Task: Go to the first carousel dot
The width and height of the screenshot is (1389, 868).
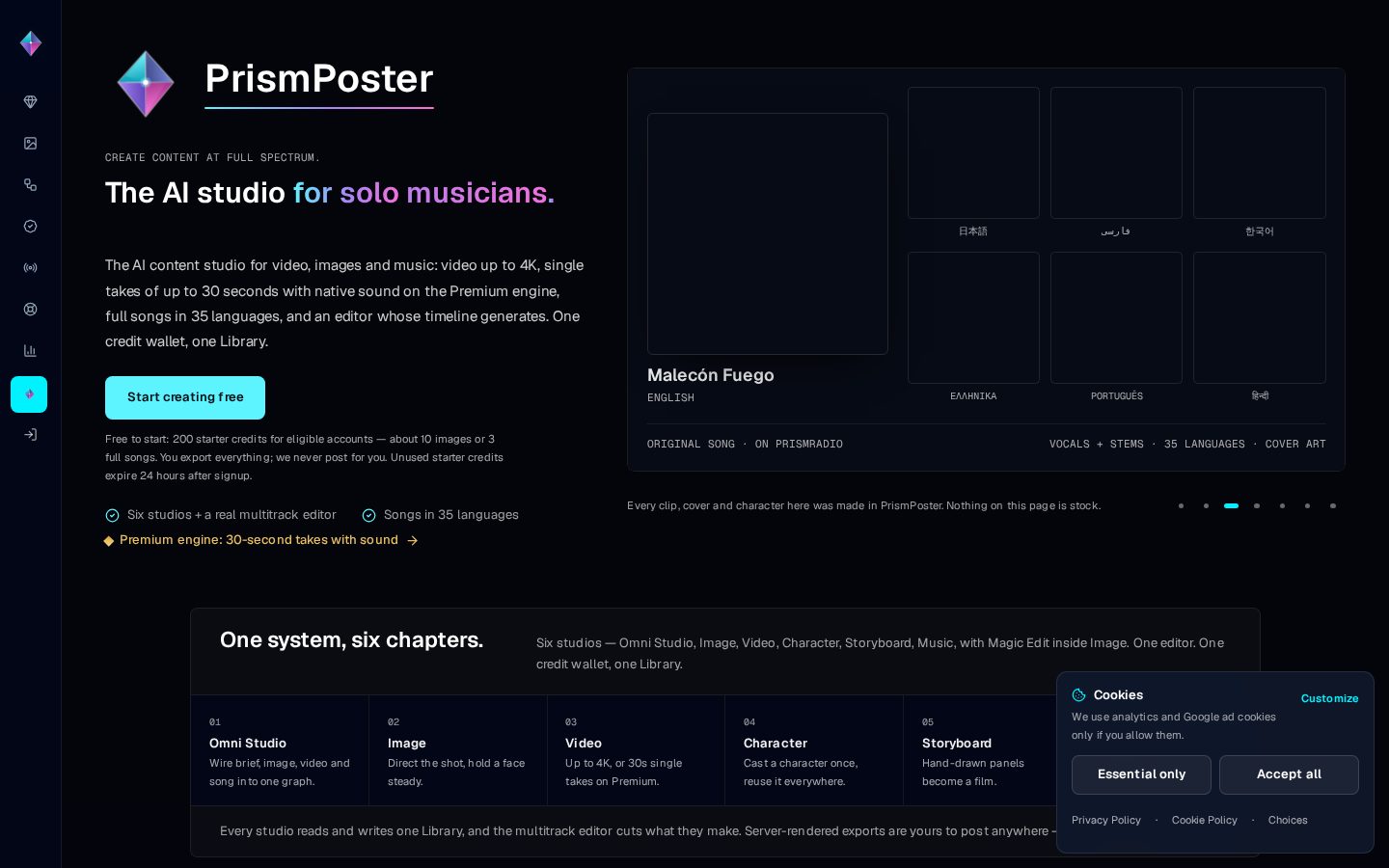Action: tap(1181, 505)
